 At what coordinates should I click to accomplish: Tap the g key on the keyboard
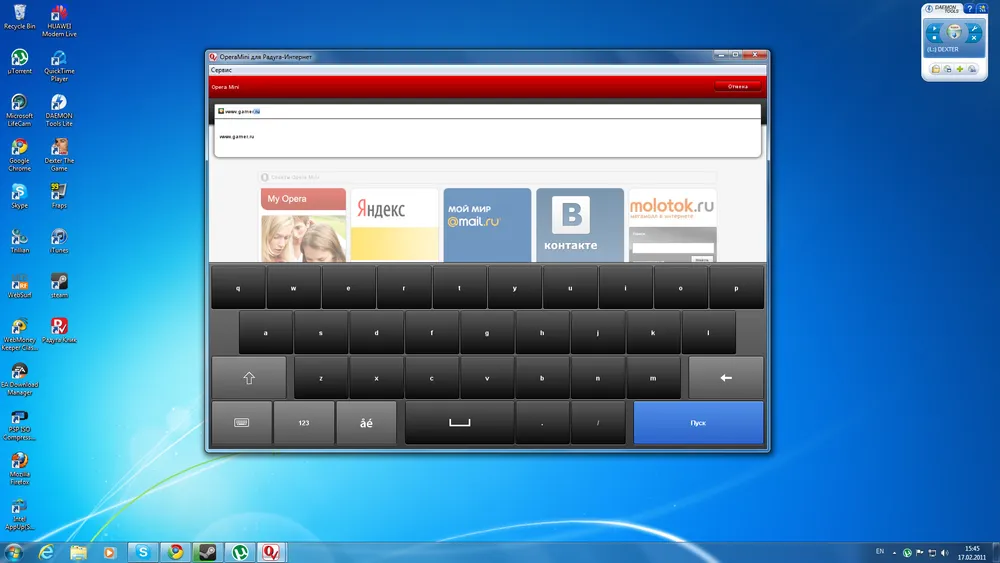[x=487, y=332]
